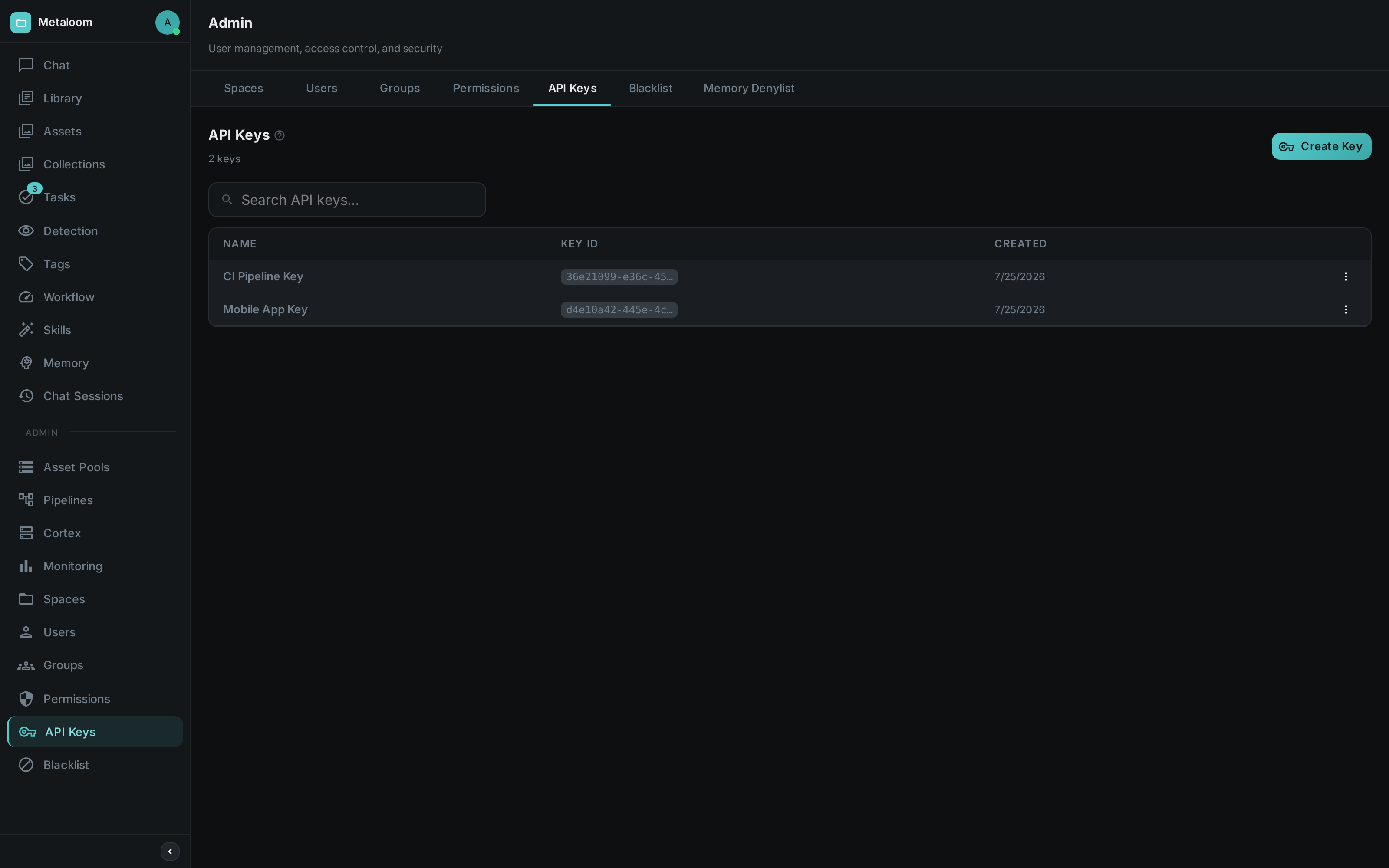Click the '2 keys' count text
This screenshot has width=1389, height=868.
click(x=224, y=159)
